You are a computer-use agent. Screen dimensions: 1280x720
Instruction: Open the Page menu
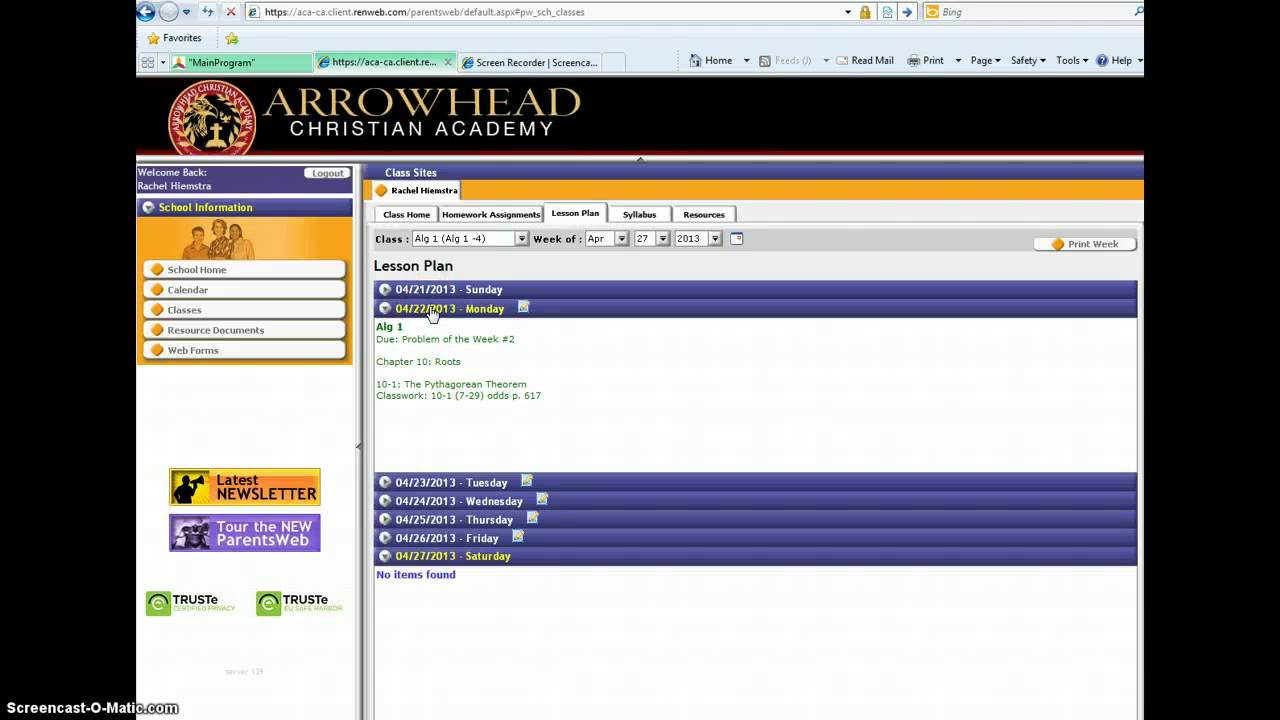(985, 61)
